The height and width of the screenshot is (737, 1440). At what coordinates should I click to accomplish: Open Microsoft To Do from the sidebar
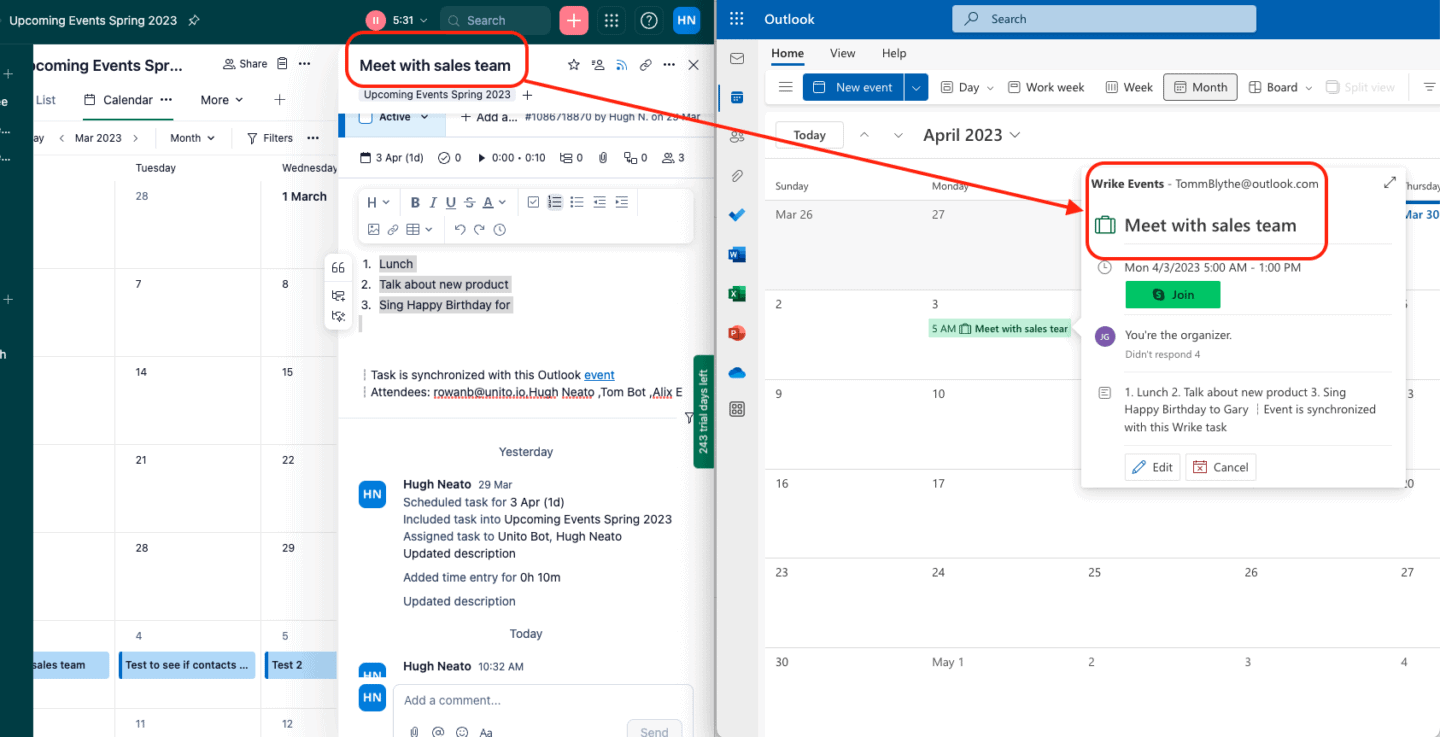pos(737,215)
